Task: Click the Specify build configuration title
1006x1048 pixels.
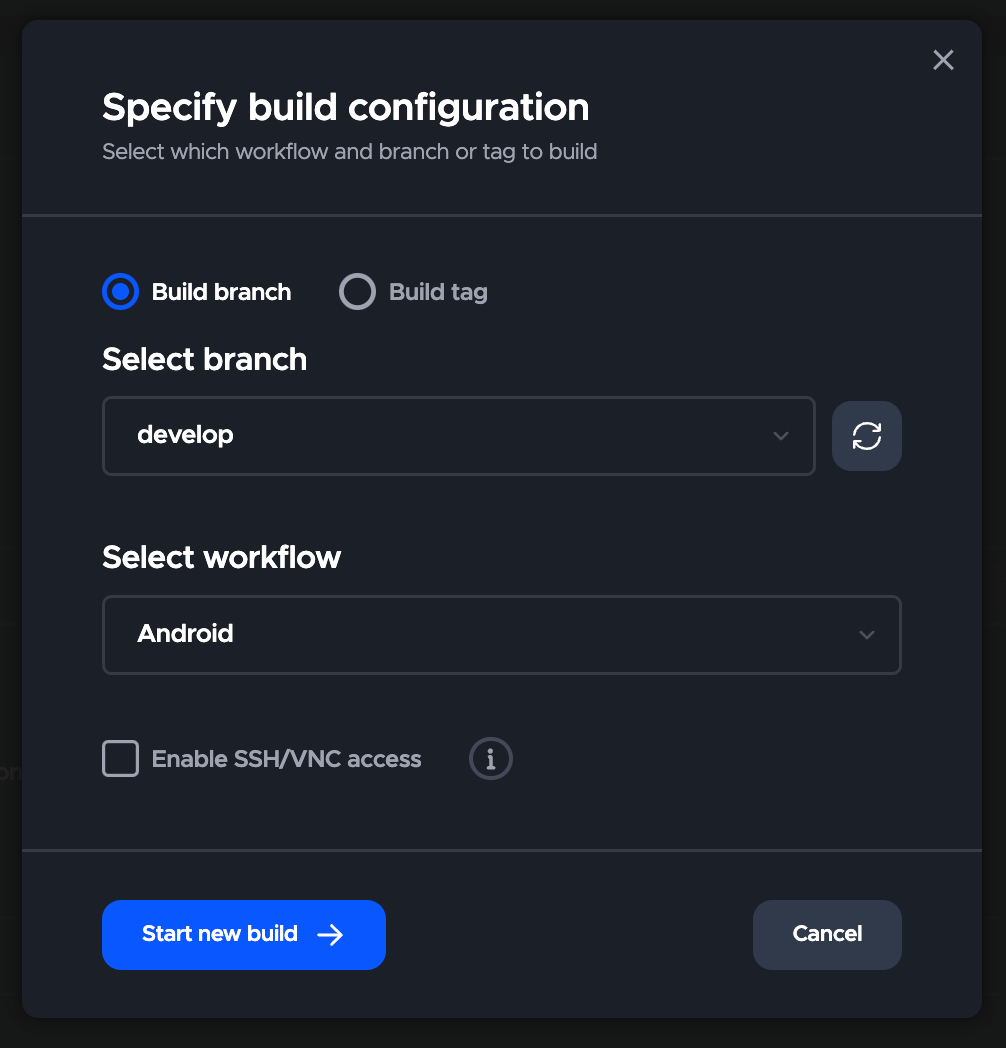Action: click(346, 107)
